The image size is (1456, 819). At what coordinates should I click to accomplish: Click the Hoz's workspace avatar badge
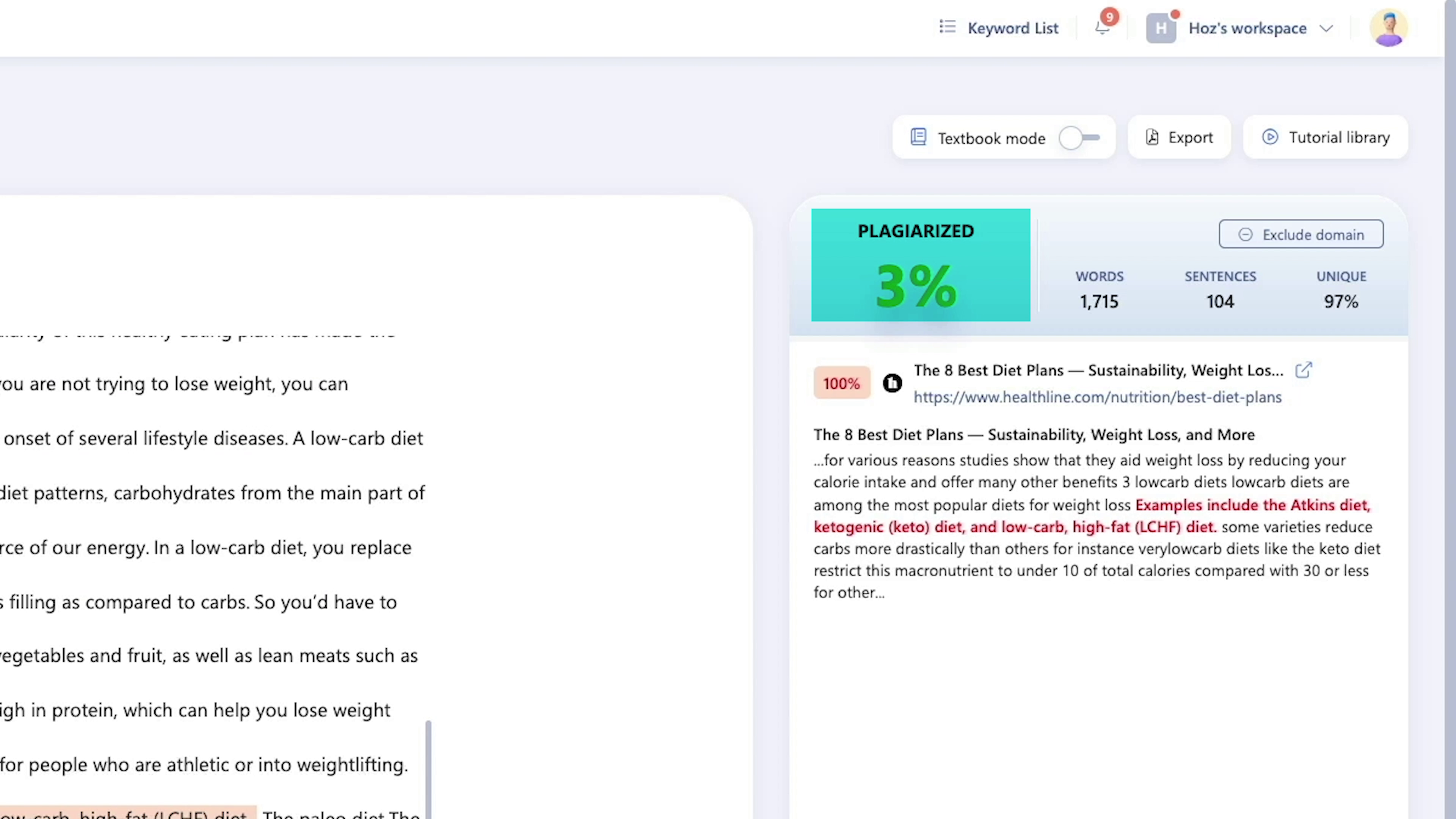(1161, 28)
